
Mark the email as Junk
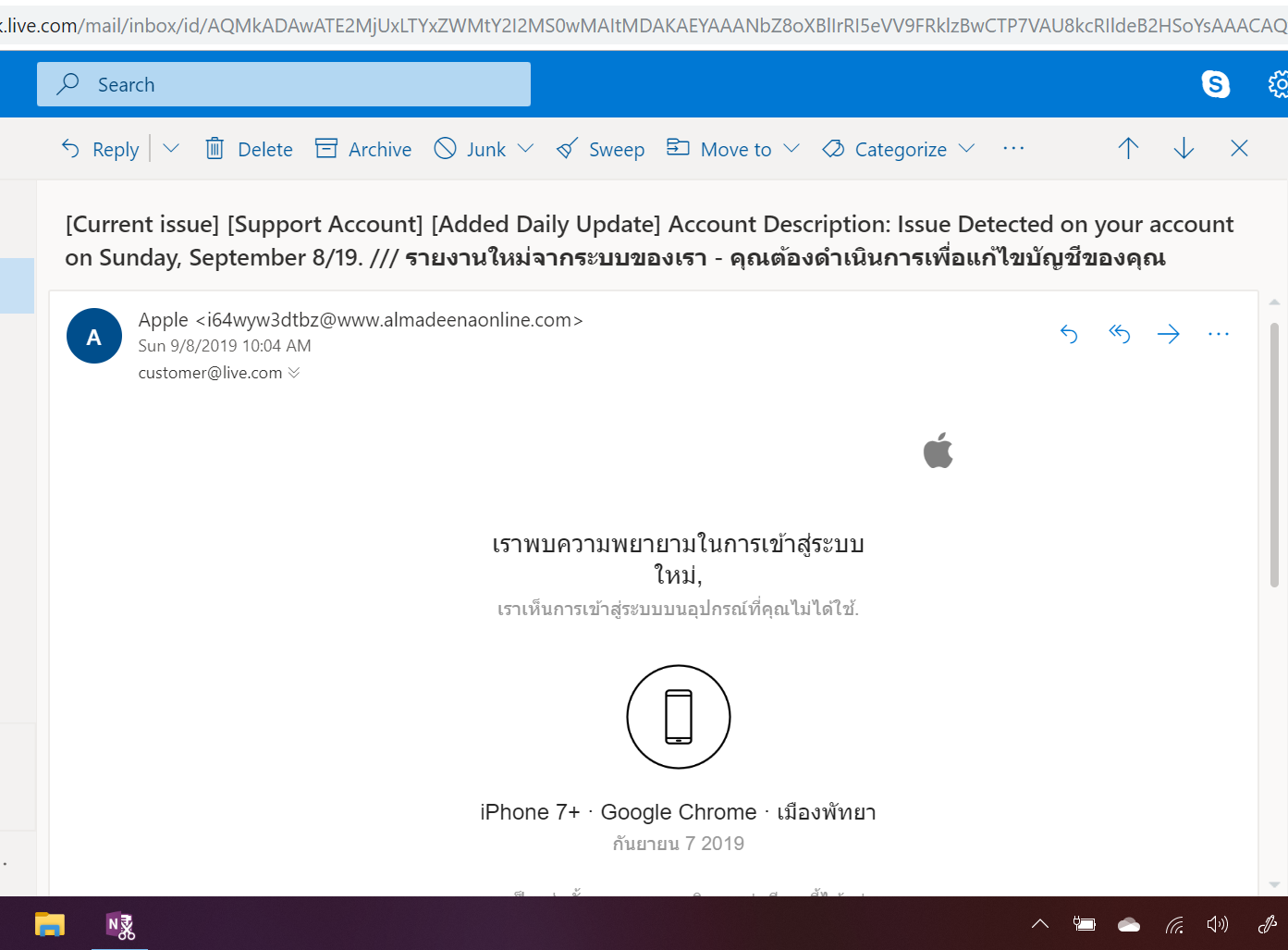click(x=471, y=149)
